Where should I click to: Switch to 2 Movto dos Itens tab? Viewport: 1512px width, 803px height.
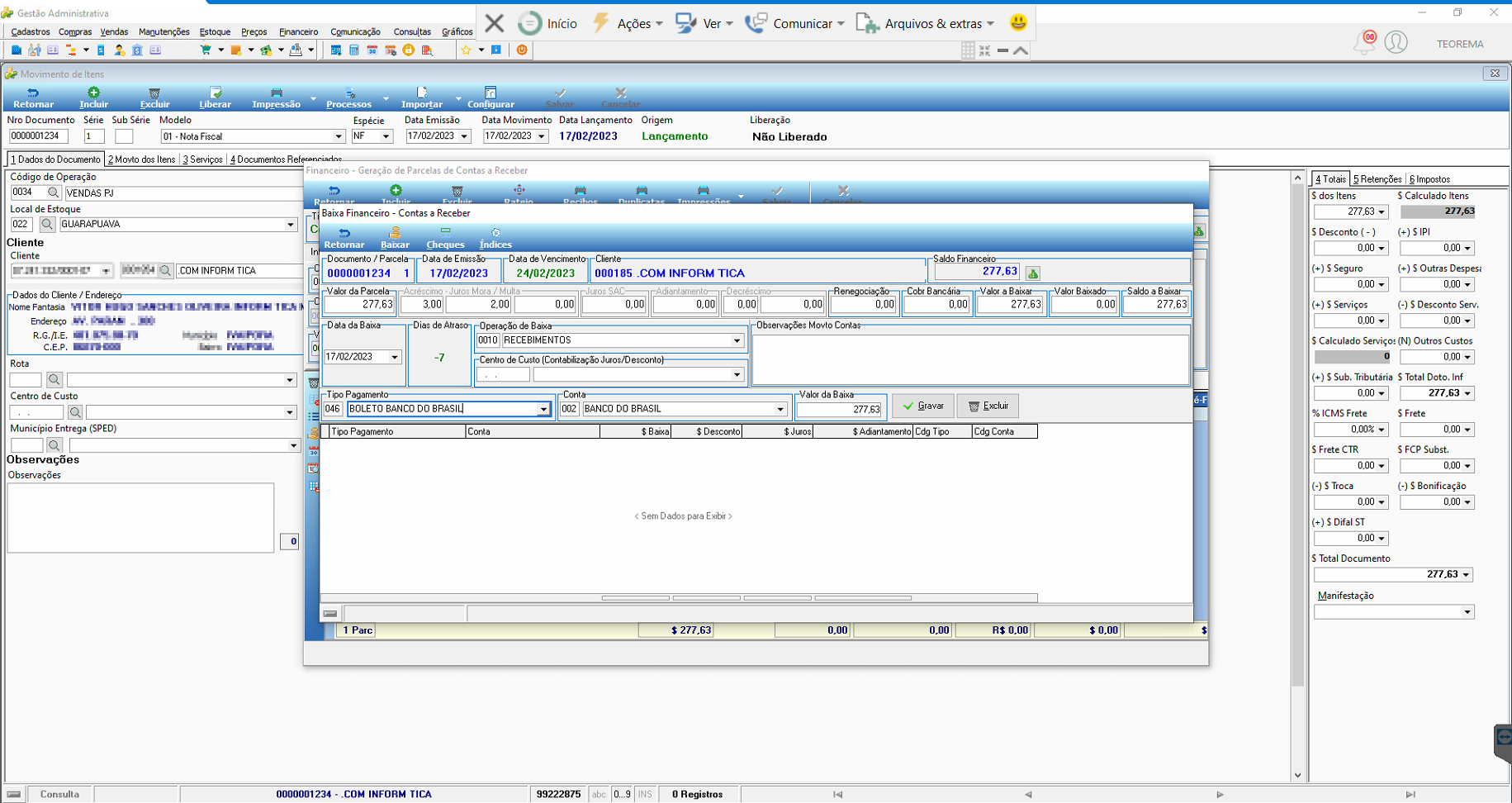coord(141,159)
